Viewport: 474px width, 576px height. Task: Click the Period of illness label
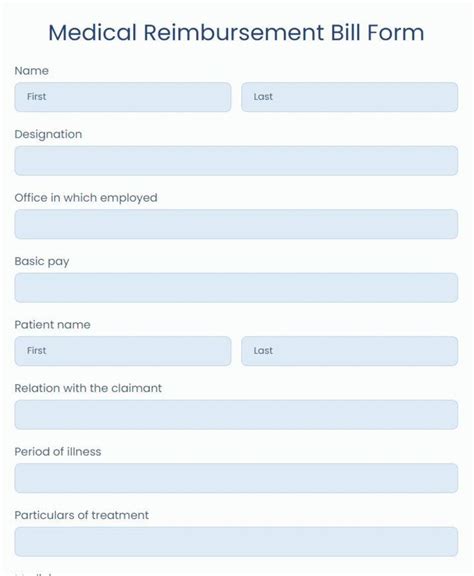[58, 452]
